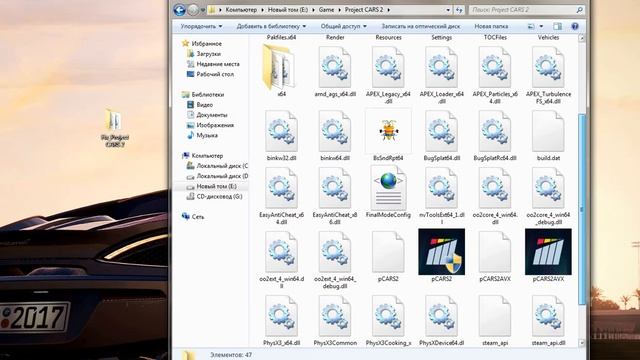Open the Упорядочить dropdown menu

pos(201,26)
